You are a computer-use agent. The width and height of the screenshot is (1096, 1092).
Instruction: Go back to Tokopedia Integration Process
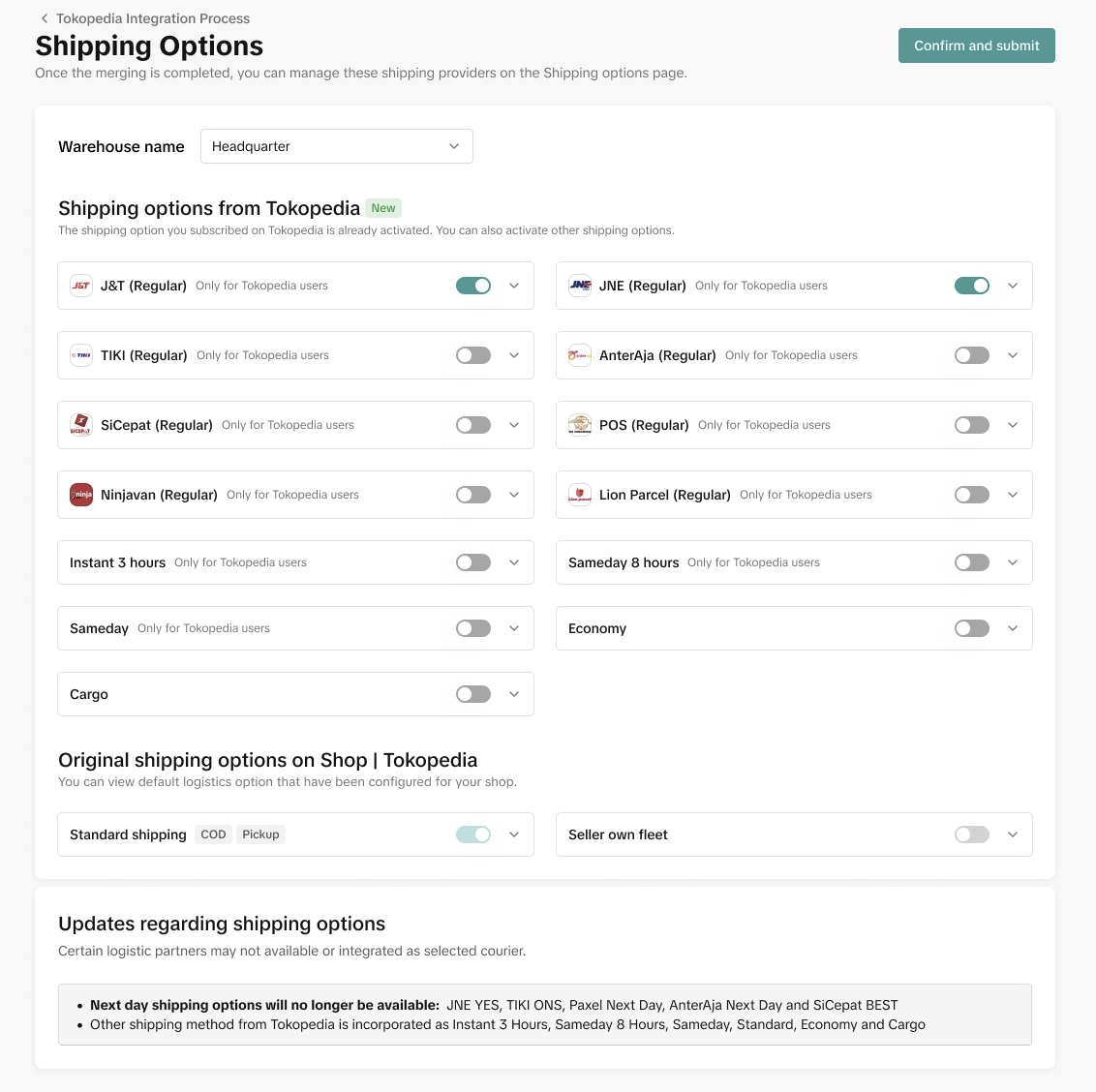(45, 18)
